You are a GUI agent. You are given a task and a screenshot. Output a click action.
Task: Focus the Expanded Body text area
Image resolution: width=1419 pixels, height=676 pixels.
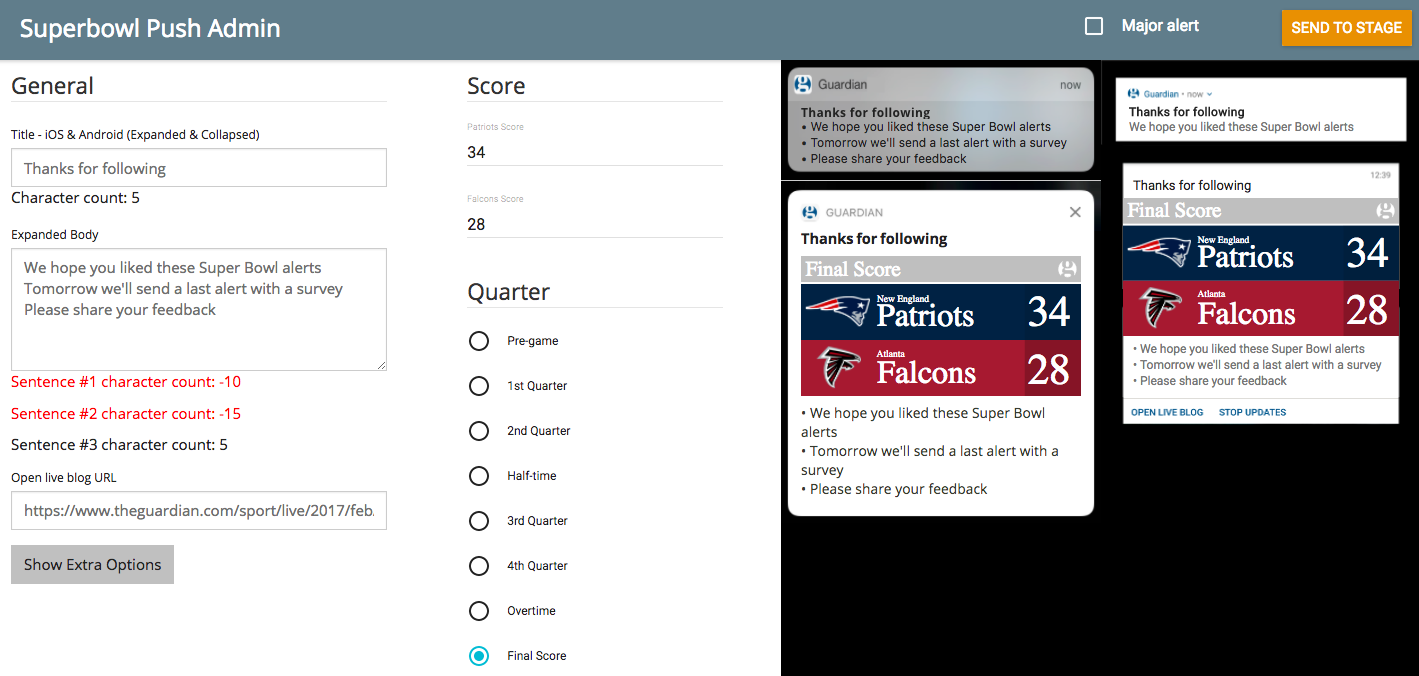pos(199,310)
